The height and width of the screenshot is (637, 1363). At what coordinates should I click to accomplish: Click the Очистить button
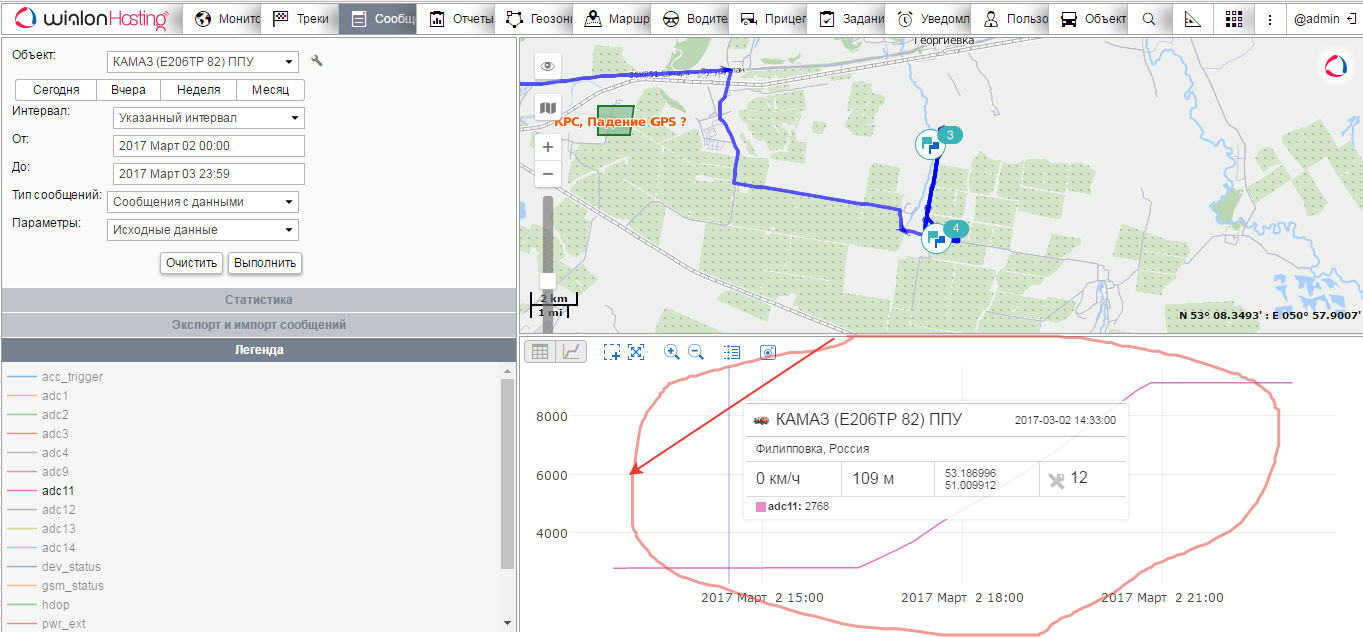click(x=191, y=263)
